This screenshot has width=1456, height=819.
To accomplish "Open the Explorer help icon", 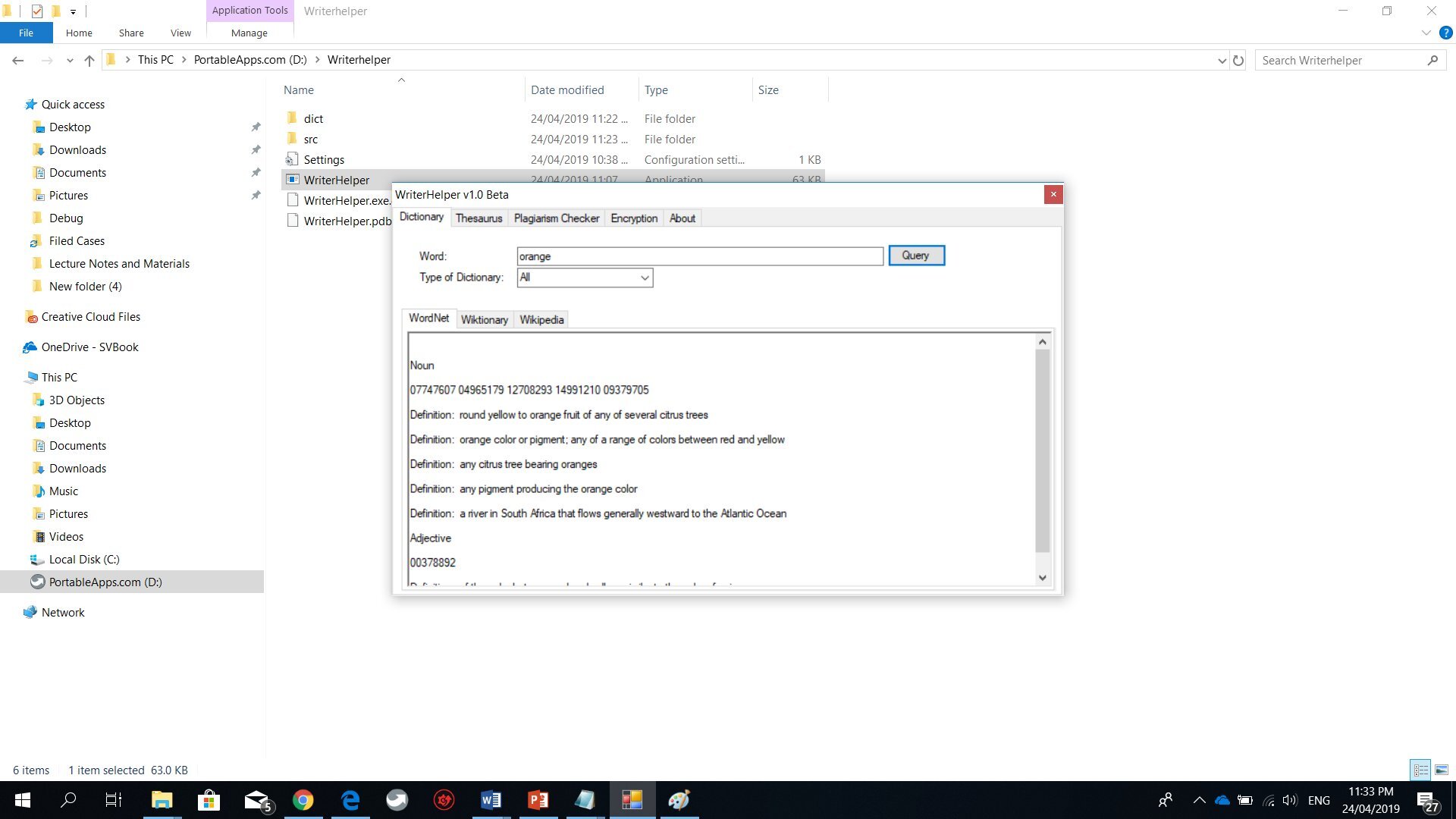I will coord(1445,33).
